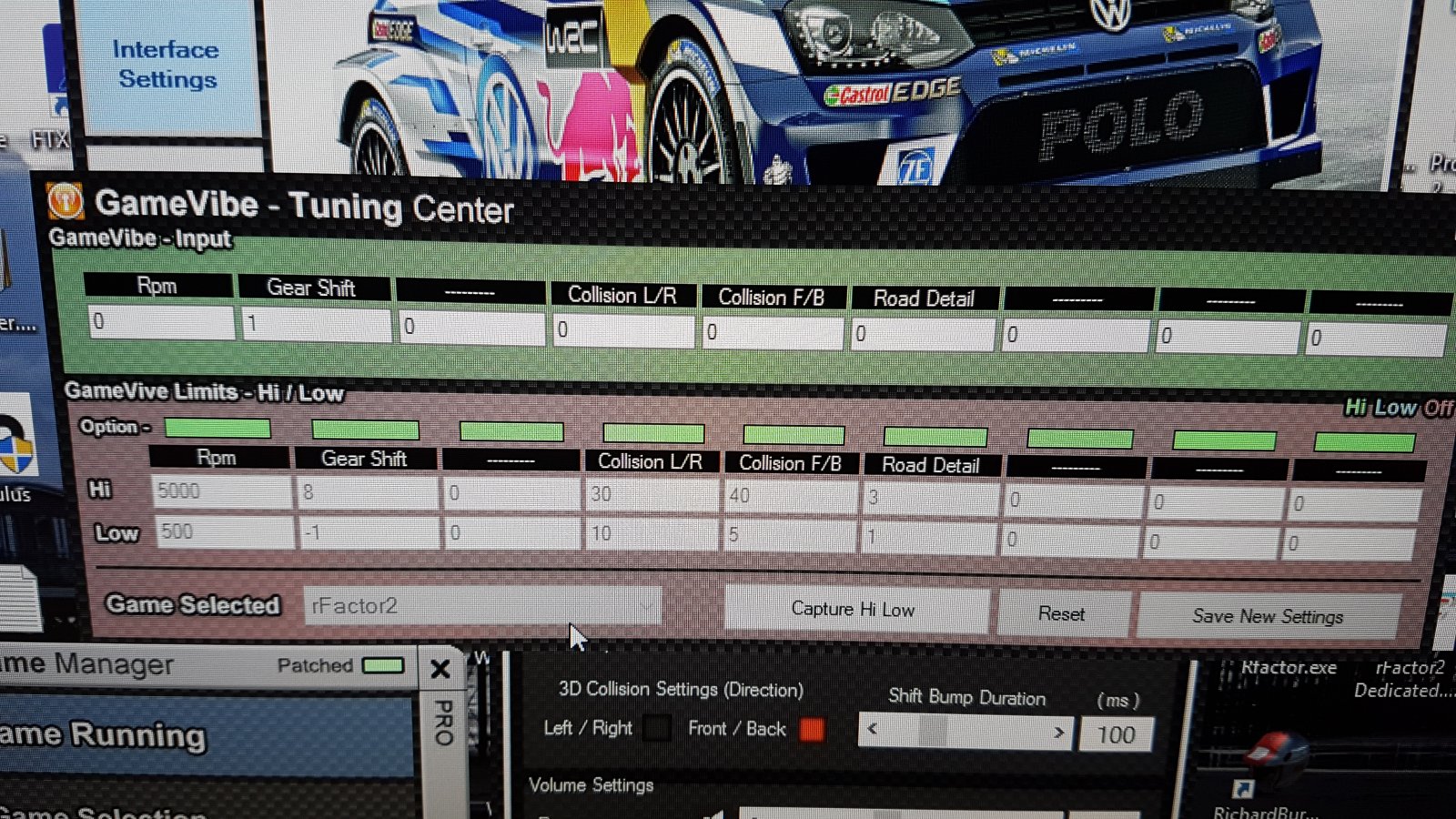Close the Game Manager panel with X

(440, 669)
